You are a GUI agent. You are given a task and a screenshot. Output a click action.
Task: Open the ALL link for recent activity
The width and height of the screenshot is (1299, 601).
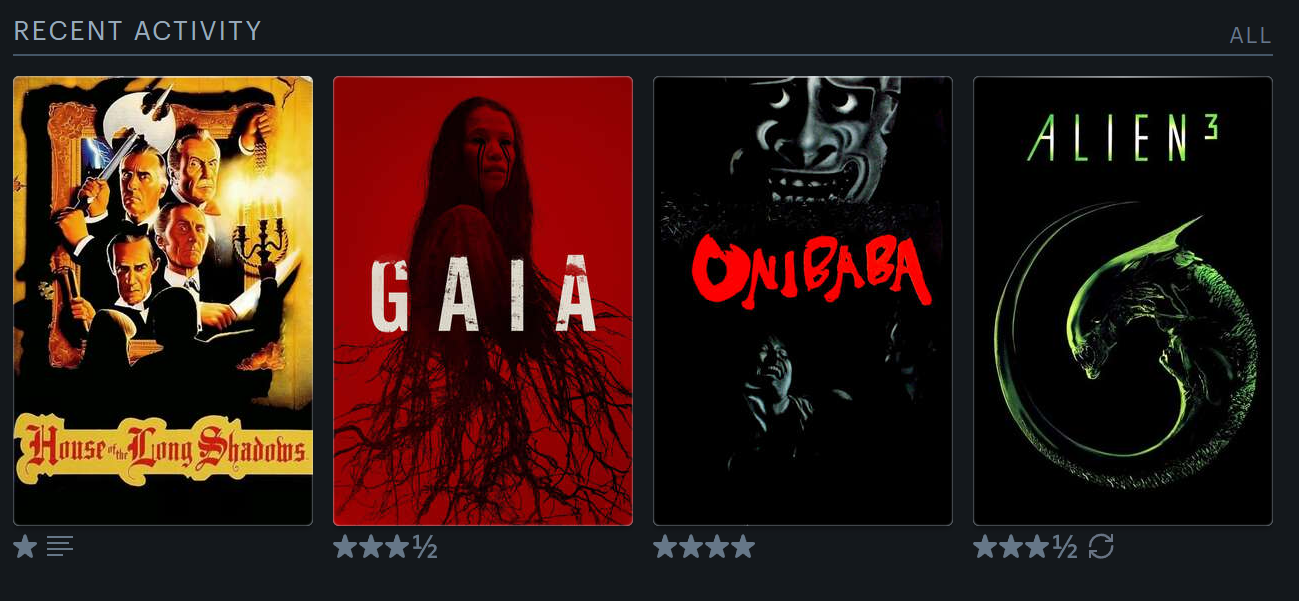tap(1250, 36)
